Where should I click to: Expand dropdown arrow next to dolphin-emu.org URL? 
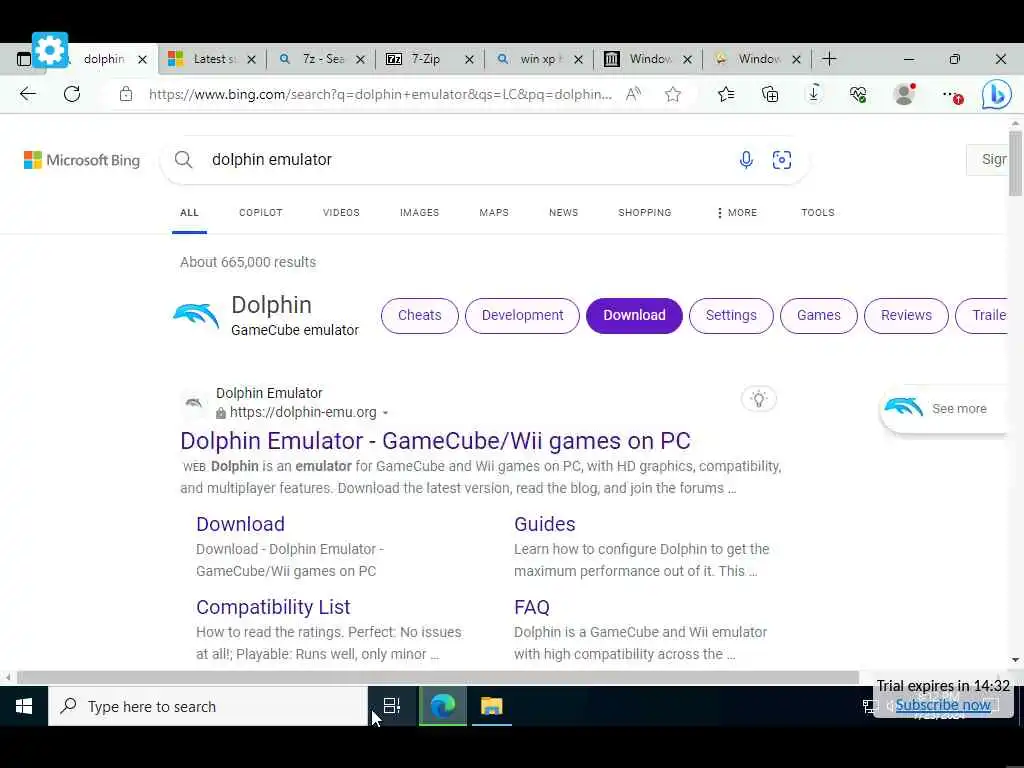point(385,413)
